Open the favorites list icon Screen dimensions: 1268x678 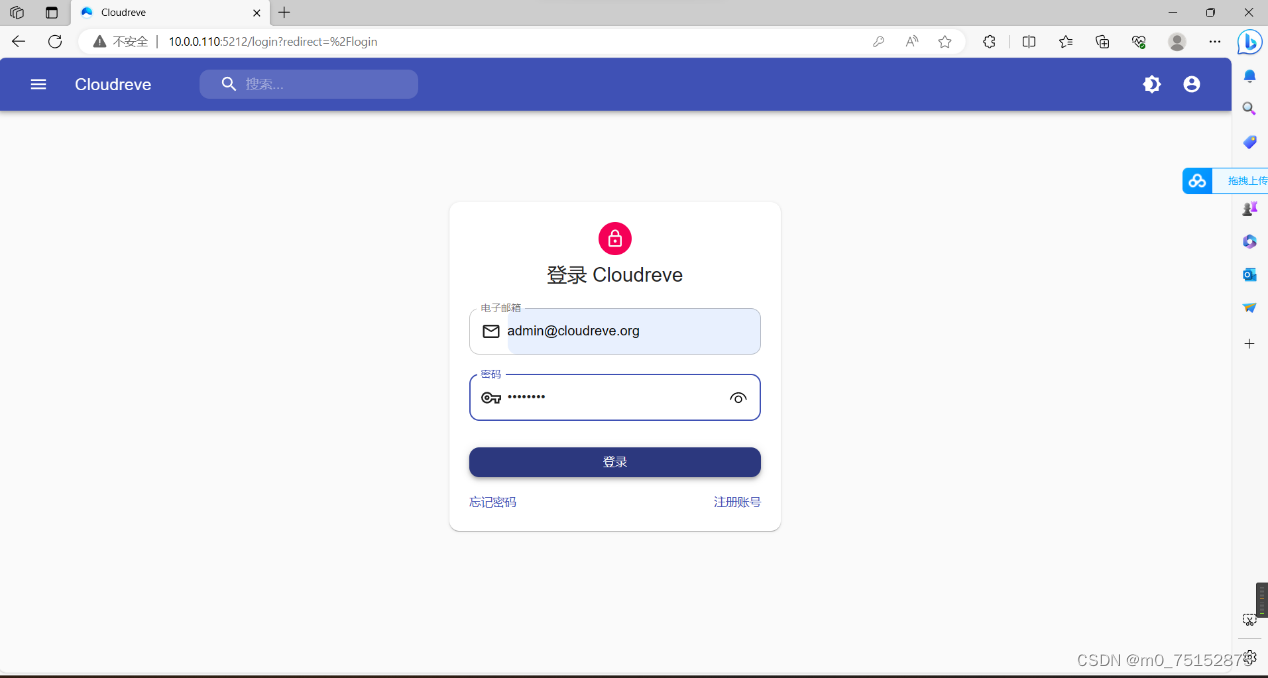[1066, 42]
